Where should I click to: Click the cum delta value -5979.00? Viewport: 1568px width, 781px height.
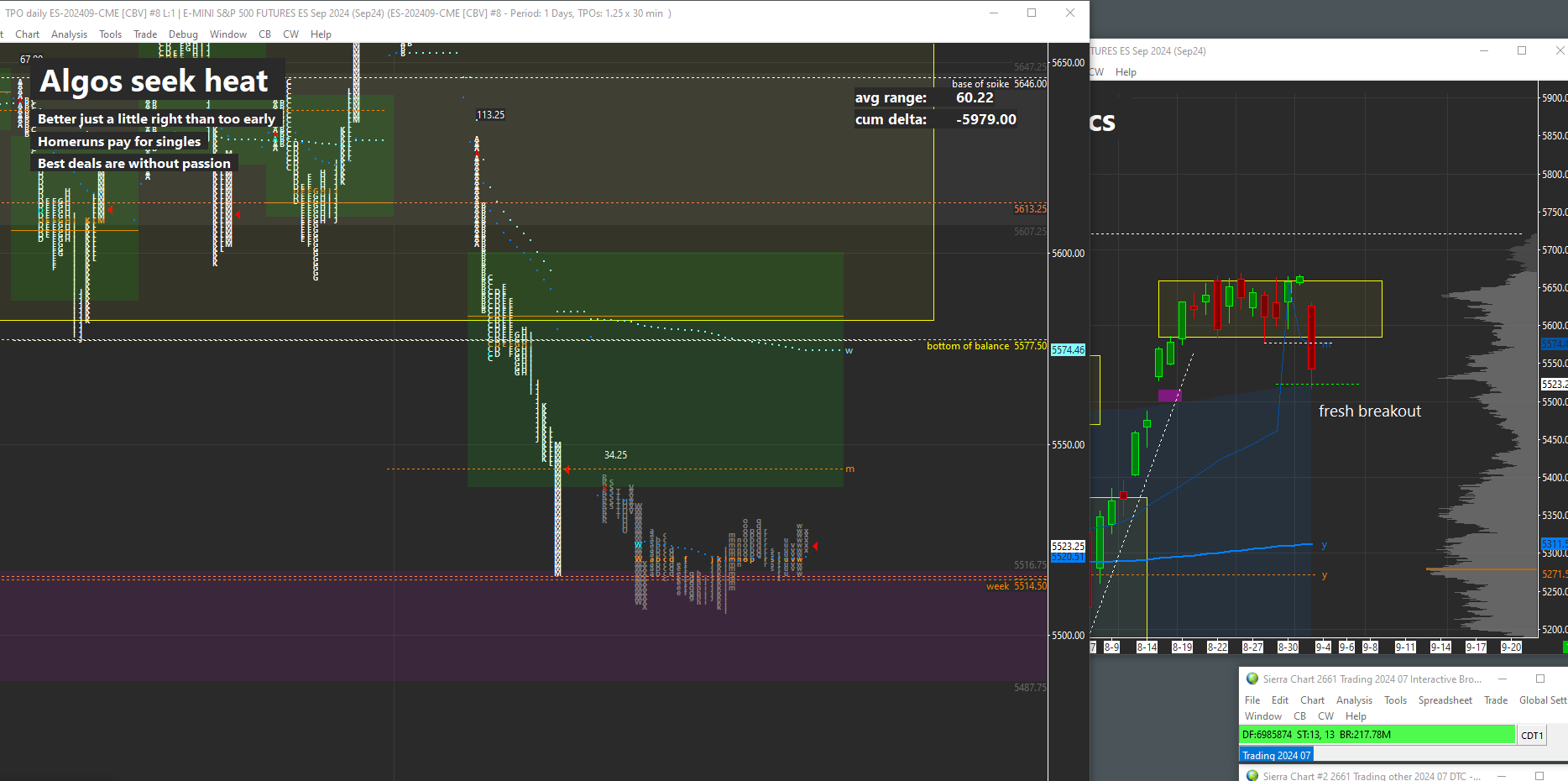[x=986, y=119]
